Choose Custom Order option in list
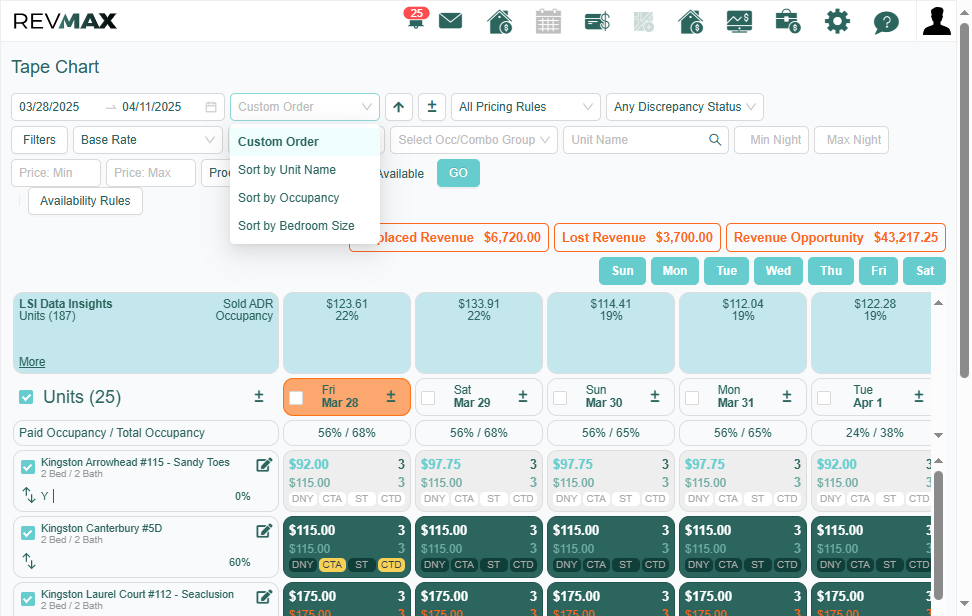The image size is (972, 616). coord(304,142)
